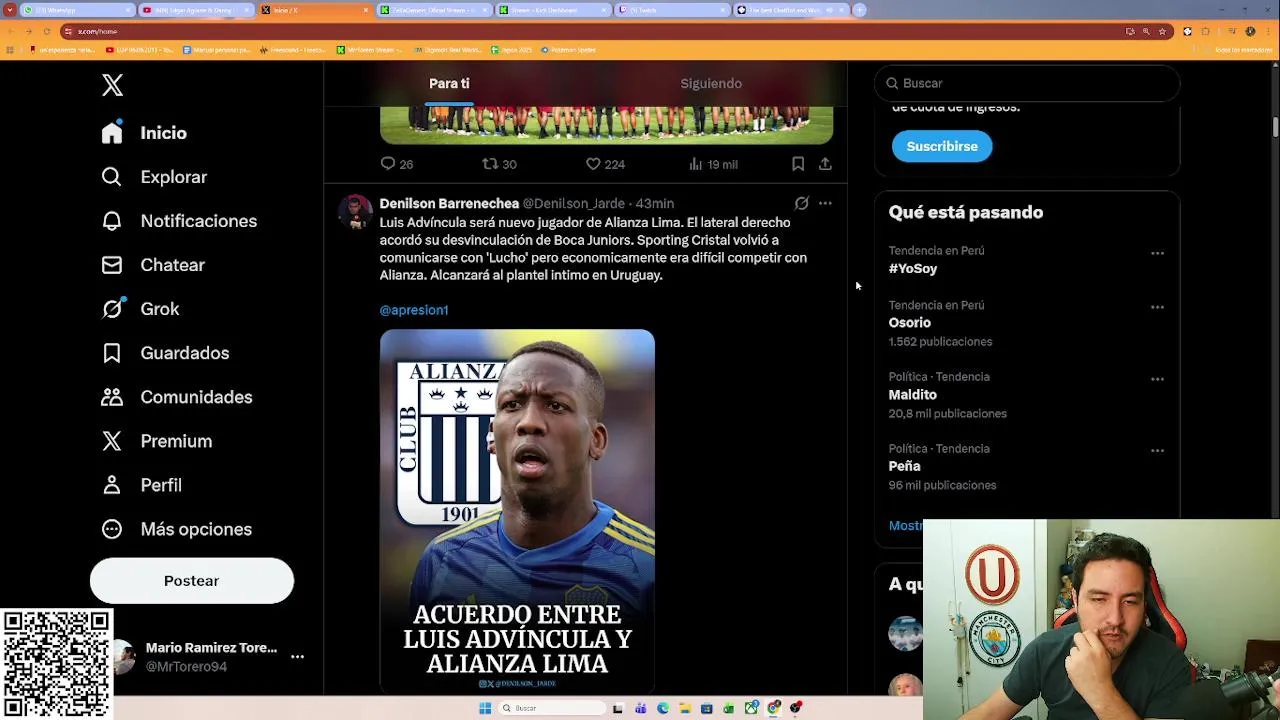Open the Peña trending topic
Image resolution: width=1280 pixels, height=720 pixels.
click(x=904, y=466)
